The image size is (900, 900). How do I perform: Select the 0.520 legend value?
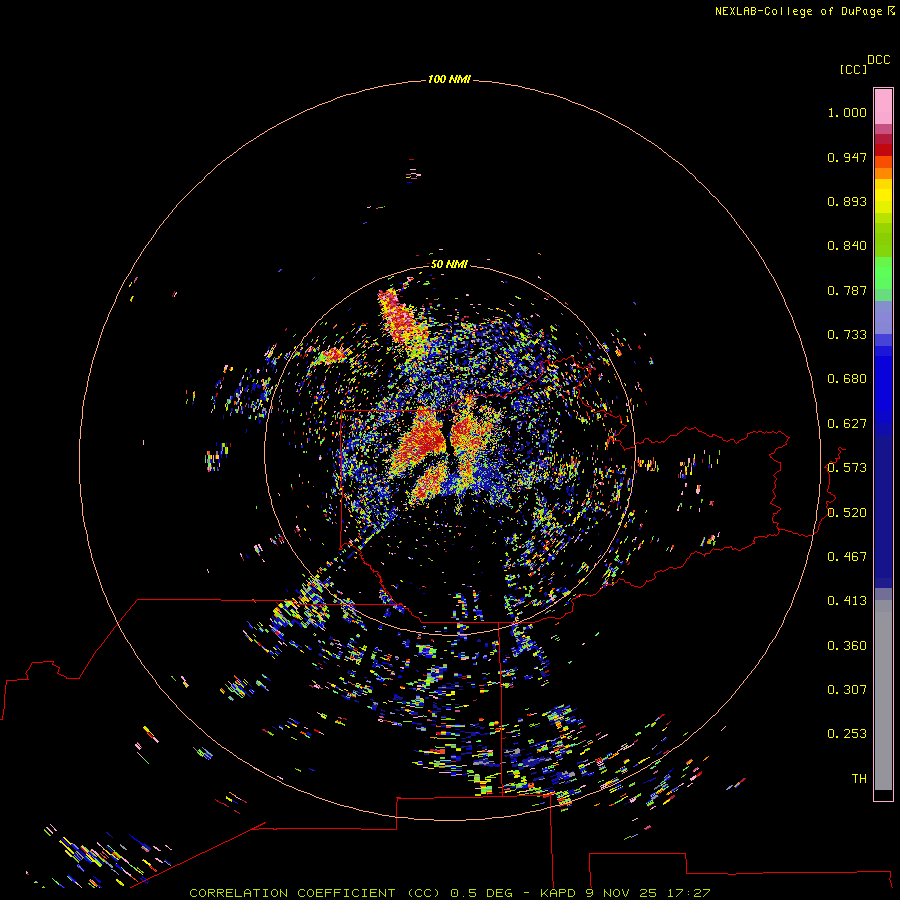coord(847,513)
